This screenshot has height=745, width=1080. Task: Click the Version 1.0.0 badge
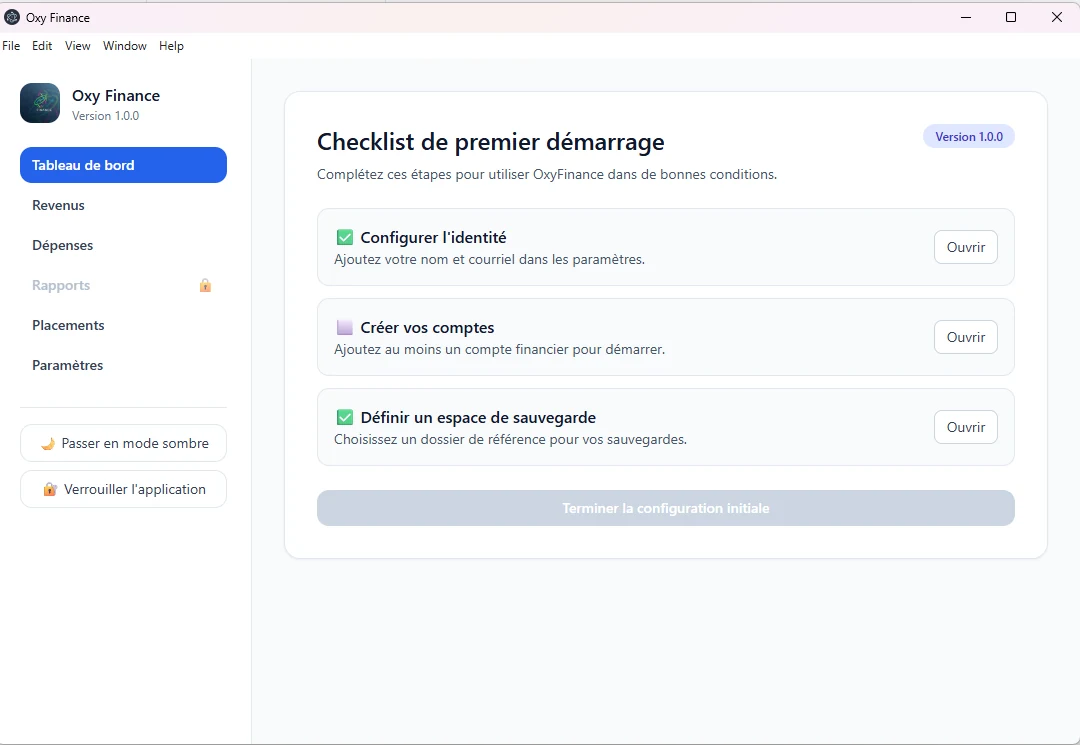coord(968,137)
